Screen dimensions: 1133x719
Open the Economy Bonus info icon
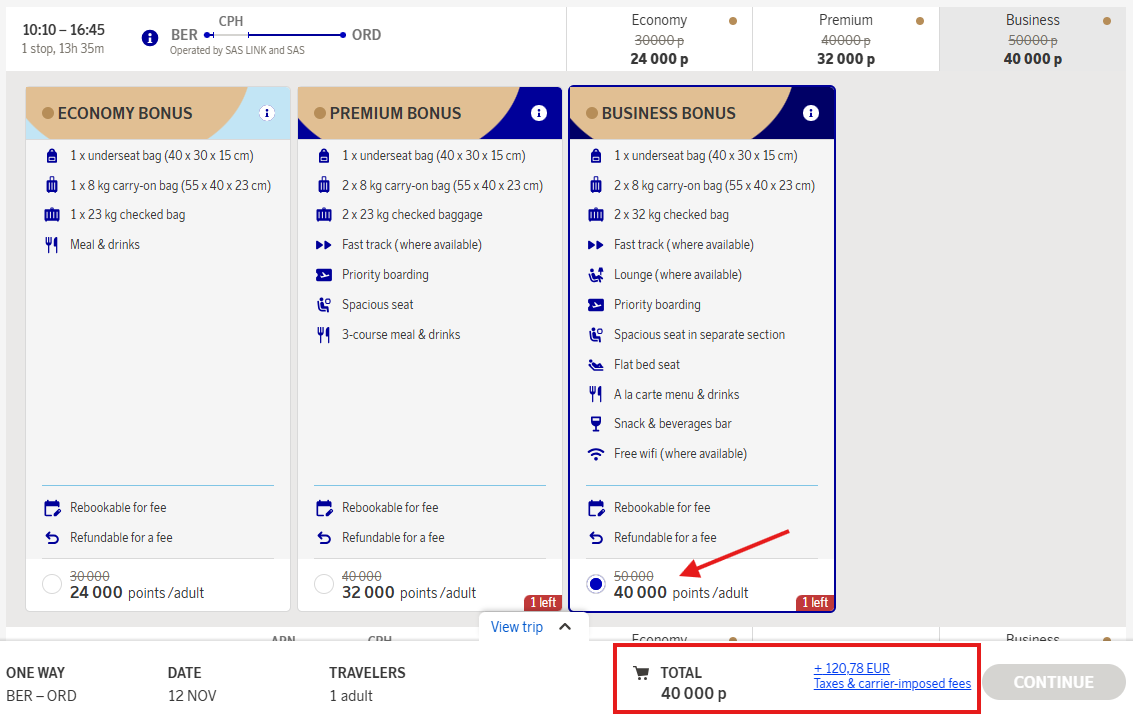(x=267, y=113)
